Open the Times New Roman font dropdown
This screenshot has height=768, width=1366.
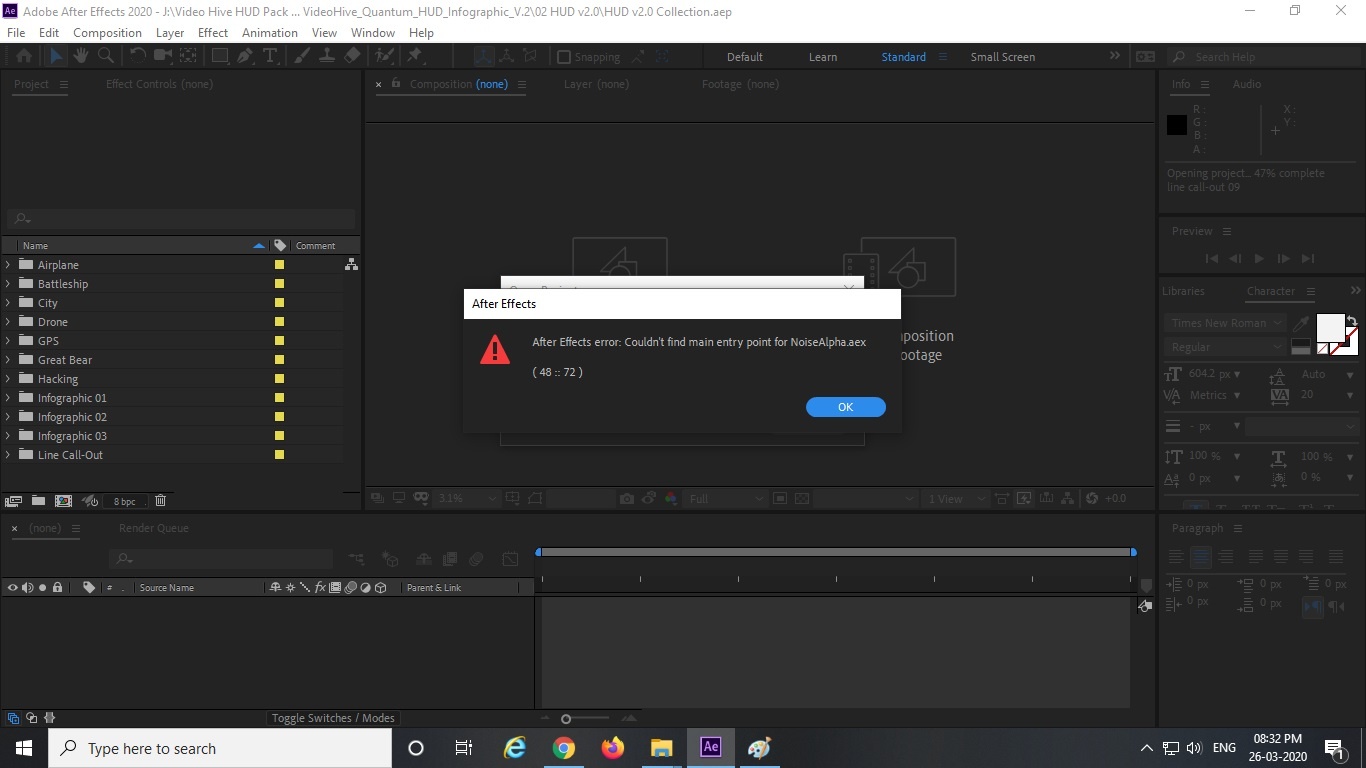coord(1224,323)
